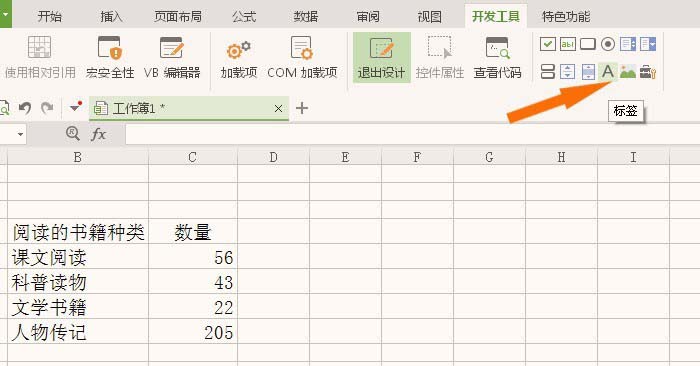Screen dimensions: 700x366
Task: Select column H header
Action: [x=561, y=157]
